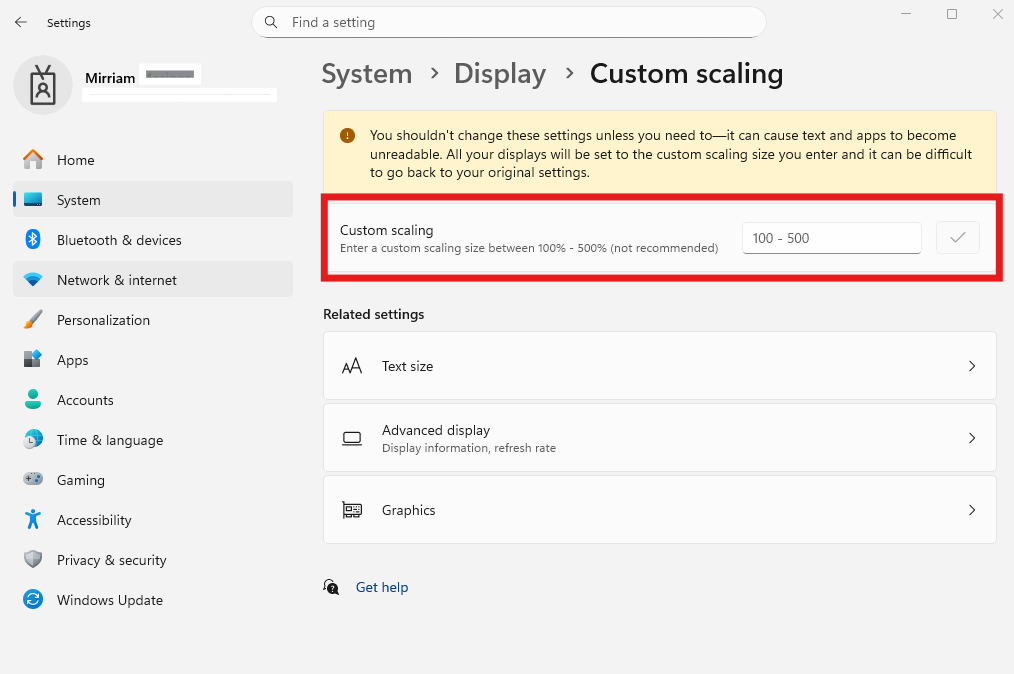
Task: Click the Apps icon in sidebar
Action: (x=33, y=359)
